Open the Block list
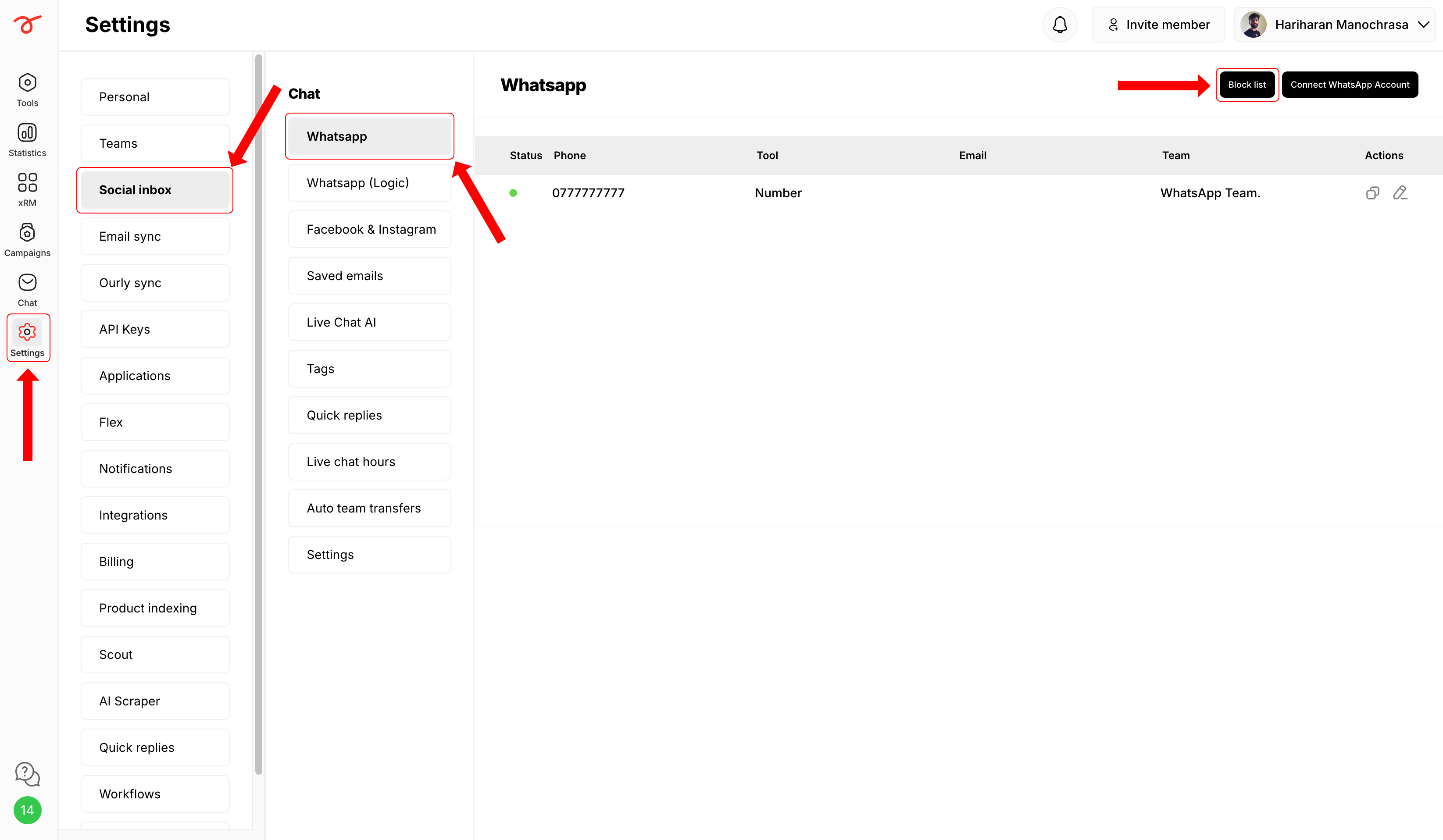Image resolution: width=1443 pixels, height=840 pixels. (x=1247, y=85)
